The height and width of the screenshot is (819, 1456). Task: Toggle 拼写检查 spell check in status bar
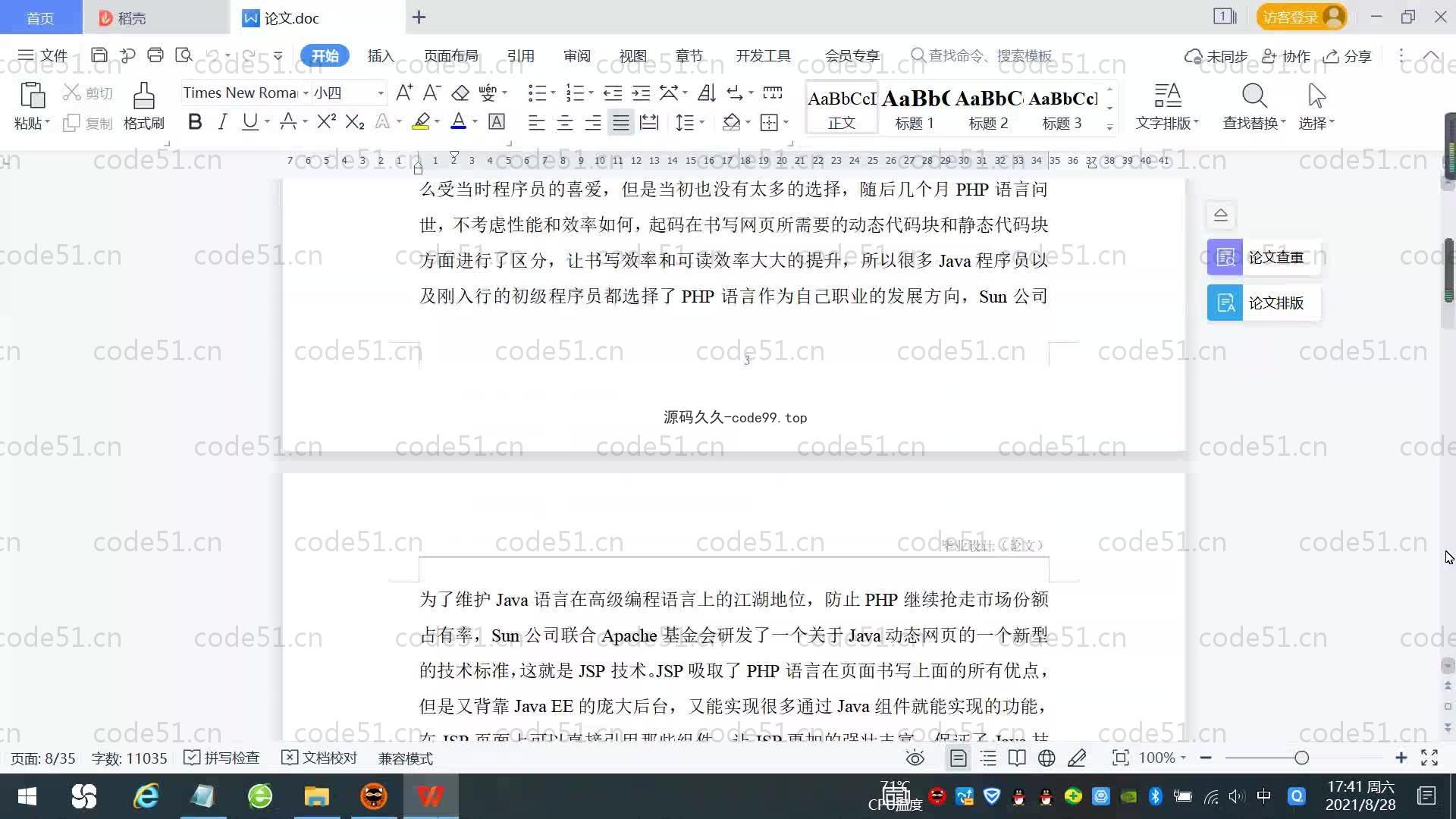click(222, 758)
